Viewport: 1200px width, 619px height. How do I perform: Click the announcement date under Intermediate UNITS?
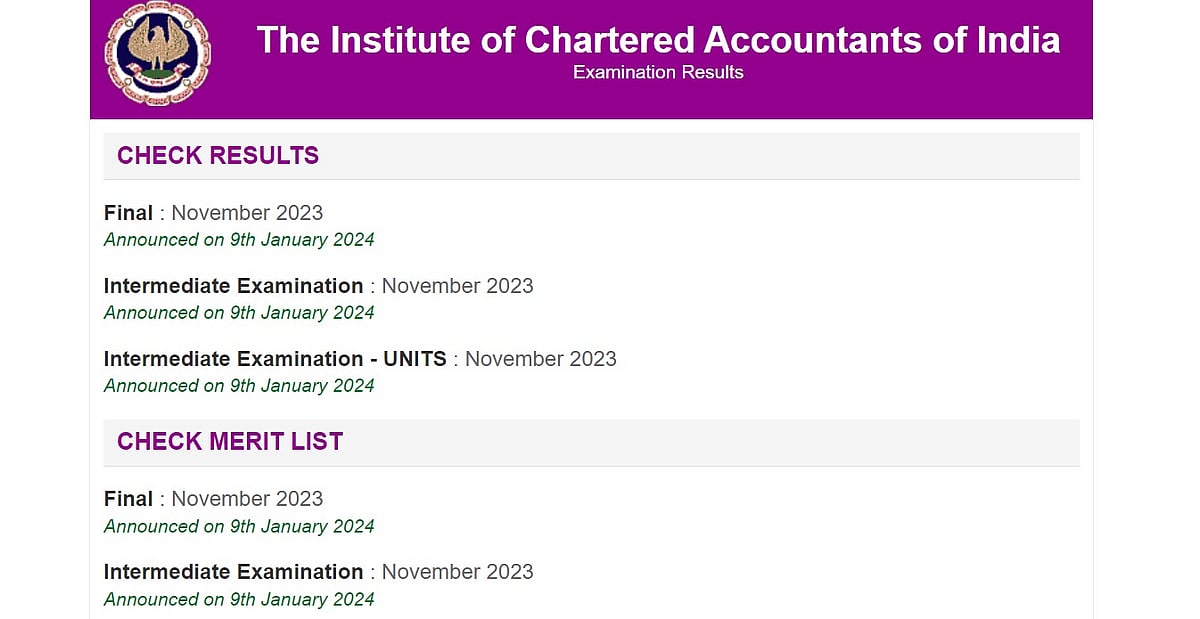[238, 385]
